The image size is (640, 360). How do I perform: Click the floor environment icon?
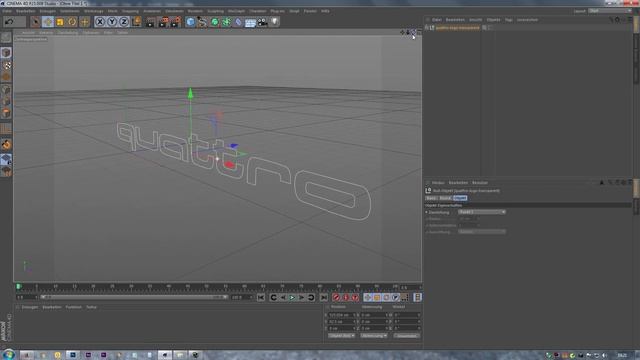[x=250, y=22]
